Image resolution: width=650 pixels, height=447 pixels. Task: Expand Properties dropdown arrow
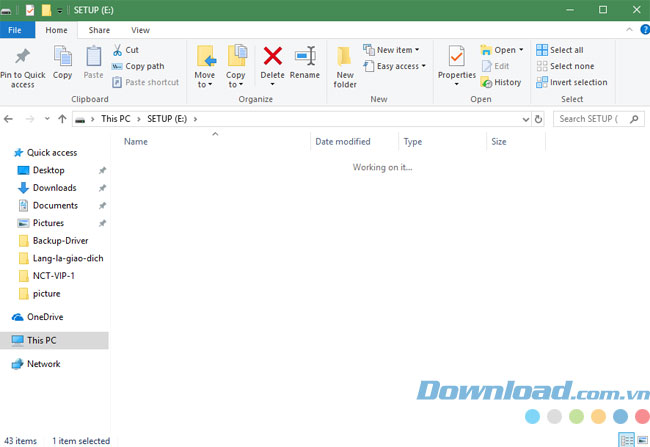pyautogui.click(x=456, y=84)
